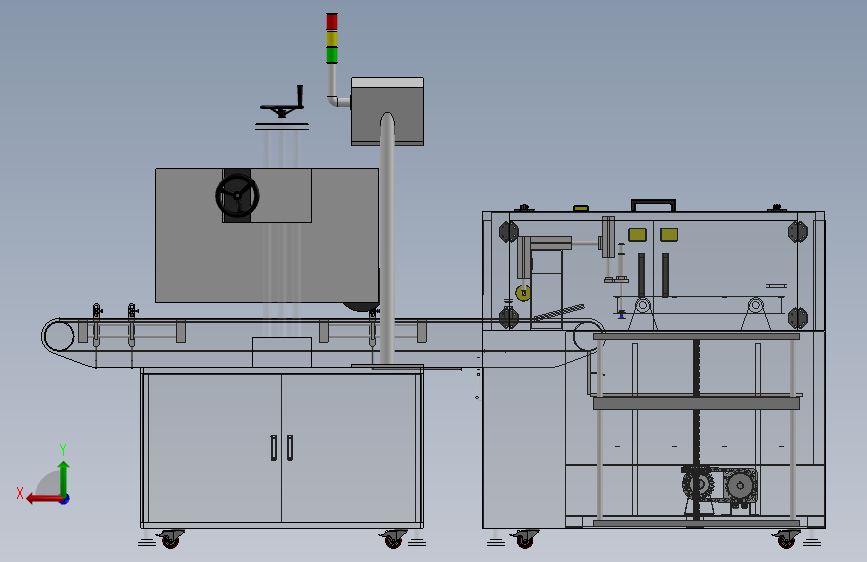Select the motor pulley beside the sprocket gear
Image resolution: width=867 pixels, height=562 pixels.
pyautogui.click(x=740, y=486)
